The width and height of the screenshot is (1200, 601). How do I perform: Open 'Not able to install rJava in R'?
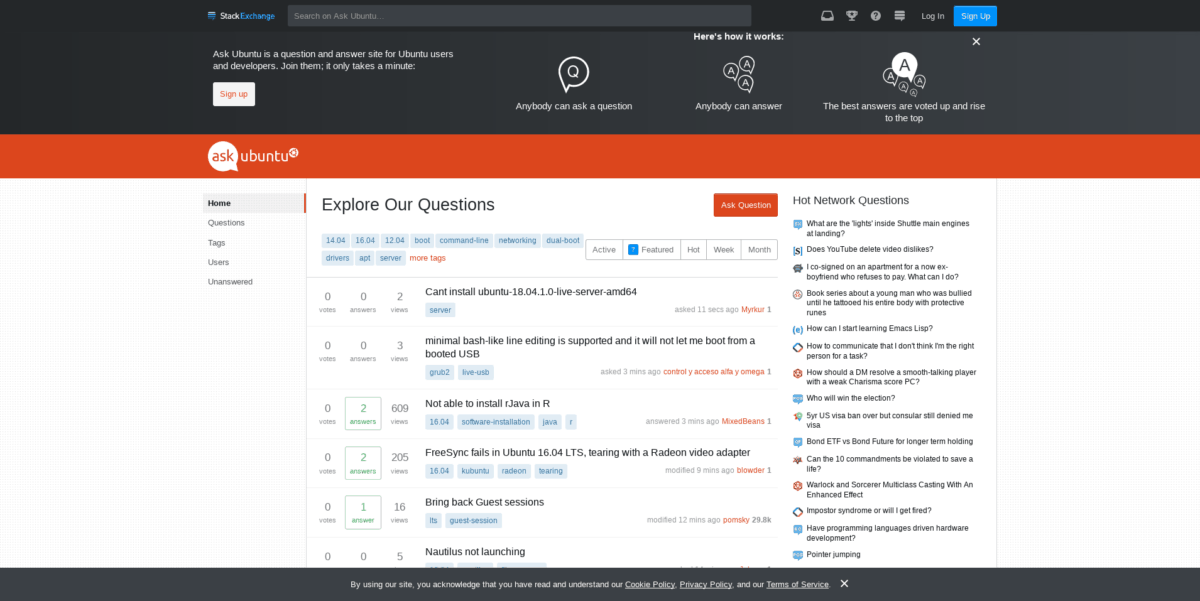coord(487,404)
